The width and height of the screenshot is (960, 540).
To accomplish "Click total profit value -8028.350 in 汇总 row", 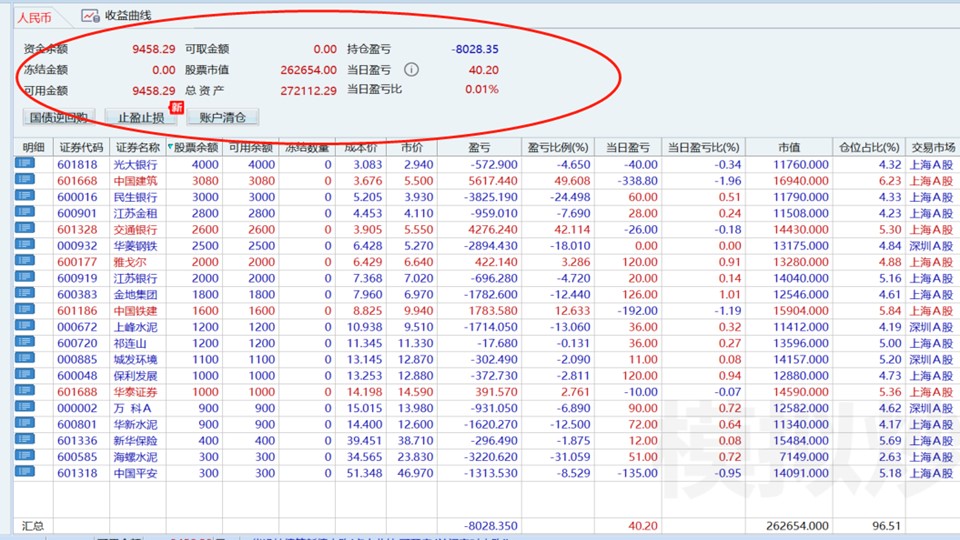I will 490,526.
